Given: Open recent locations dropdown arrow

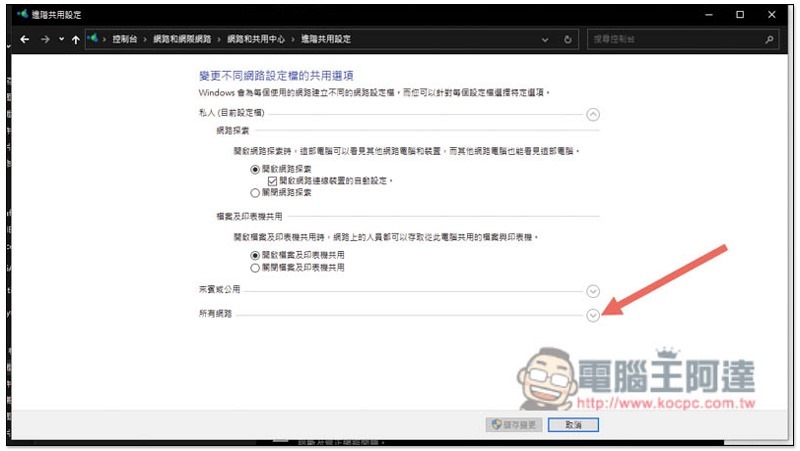Looking at the screenshot, I should tap(61, 39).
